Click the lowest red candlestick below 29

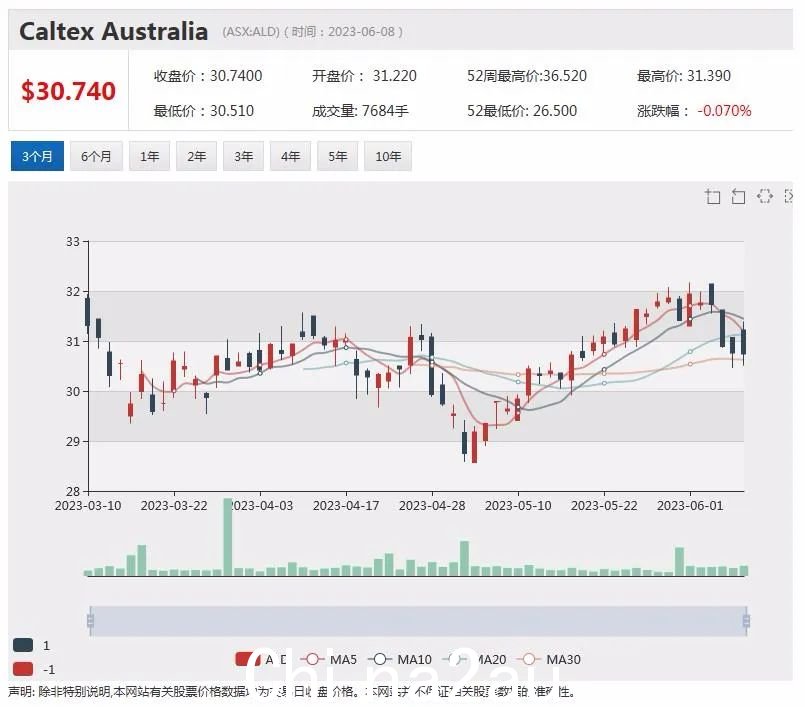(474, 447)
